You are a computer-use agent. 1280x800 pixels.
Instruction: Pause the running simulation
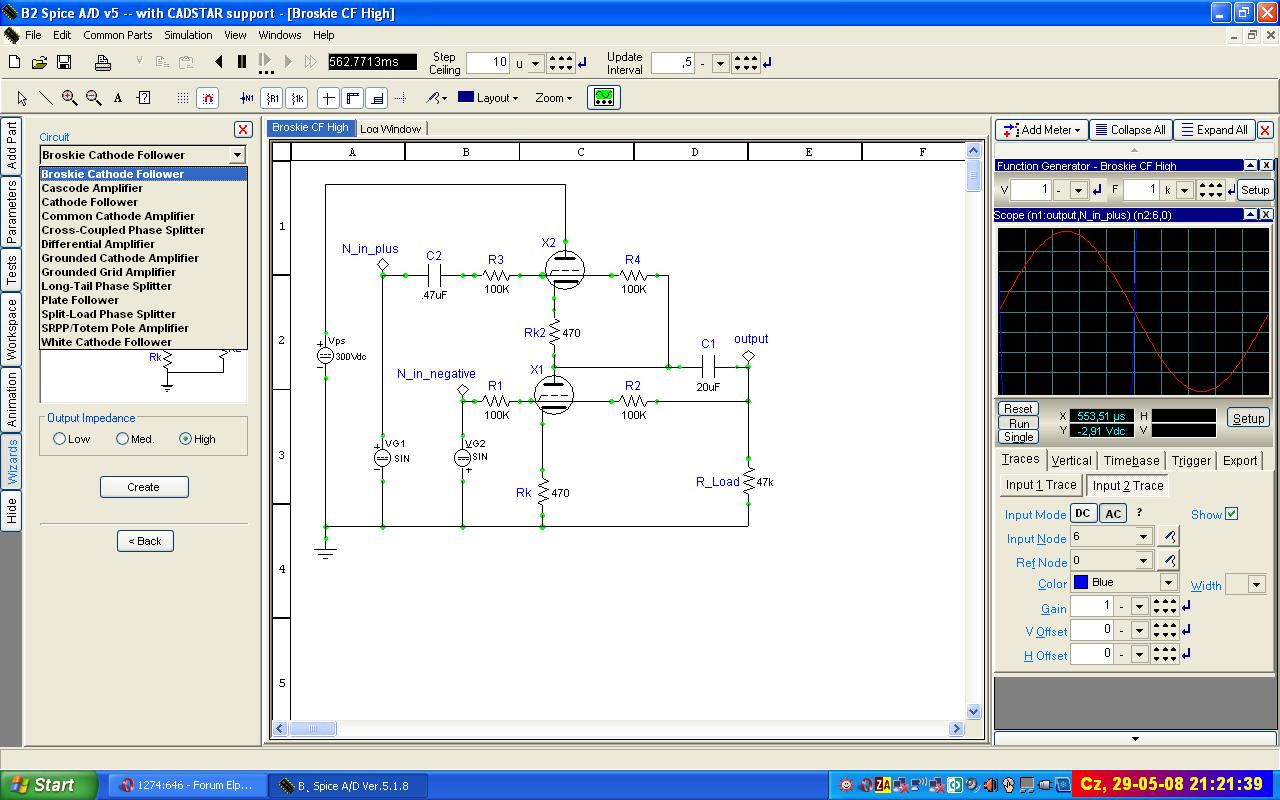point(242,62)
